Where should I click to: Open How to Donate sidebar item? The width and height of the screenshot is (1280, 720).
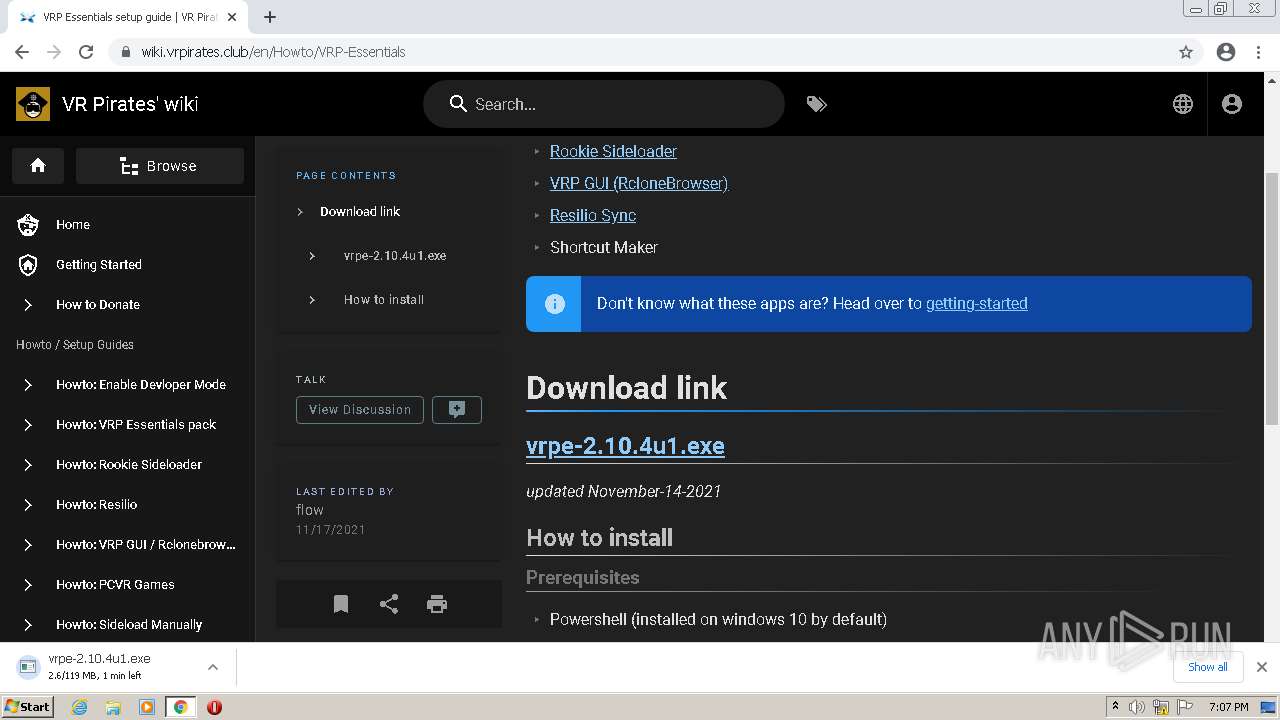(98, 305)
